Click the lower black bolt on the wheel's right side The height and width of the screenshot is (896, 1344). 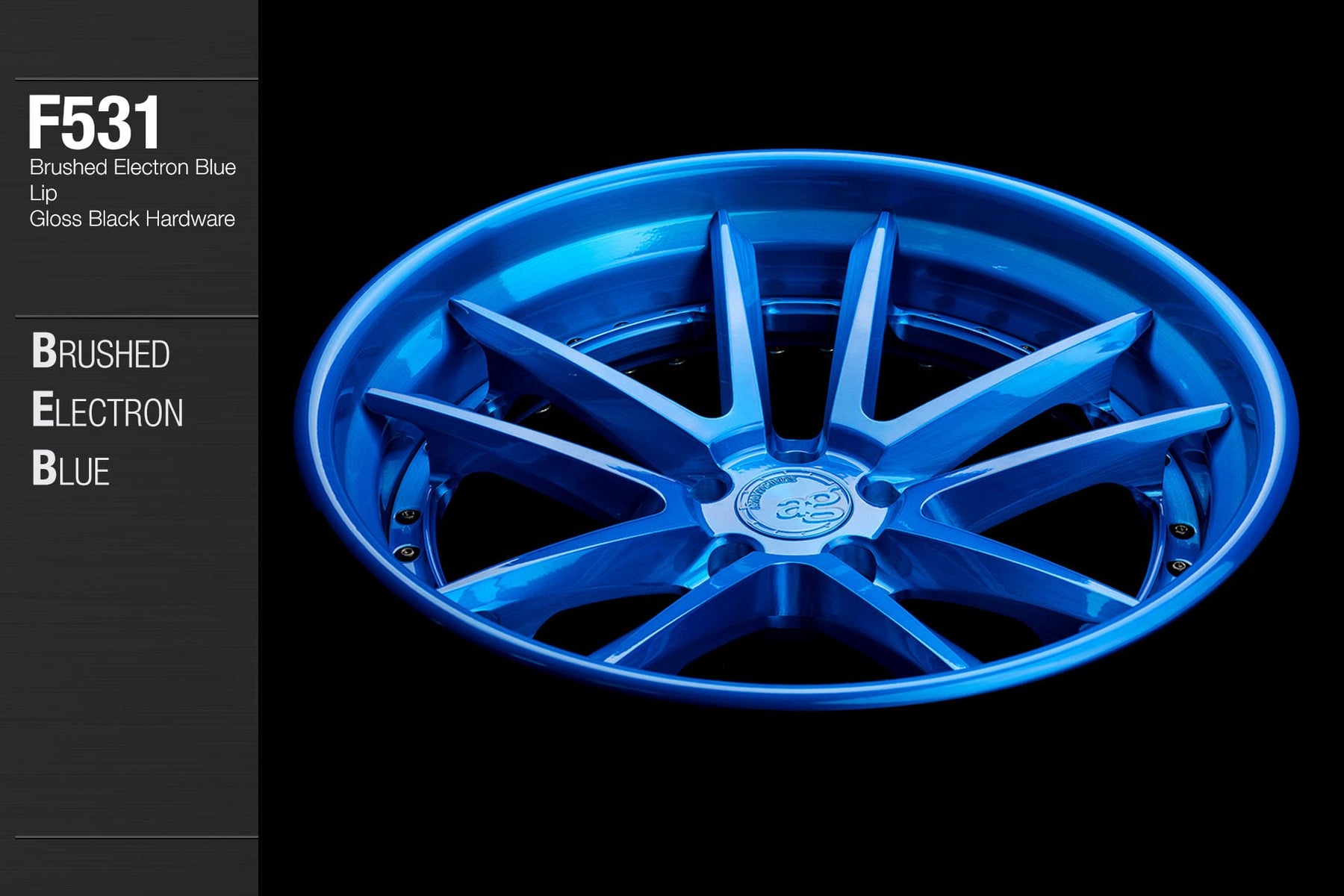tap(1179, 565)
